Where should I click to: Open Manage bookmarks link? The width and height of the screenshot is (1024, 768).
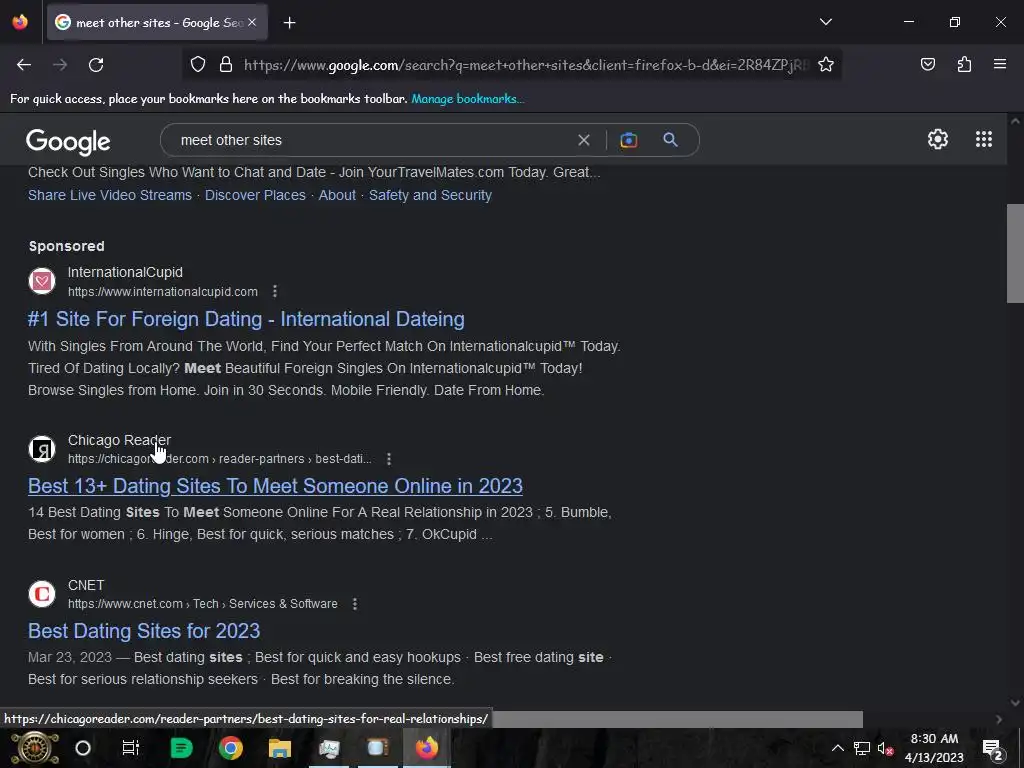pos(468,99)
